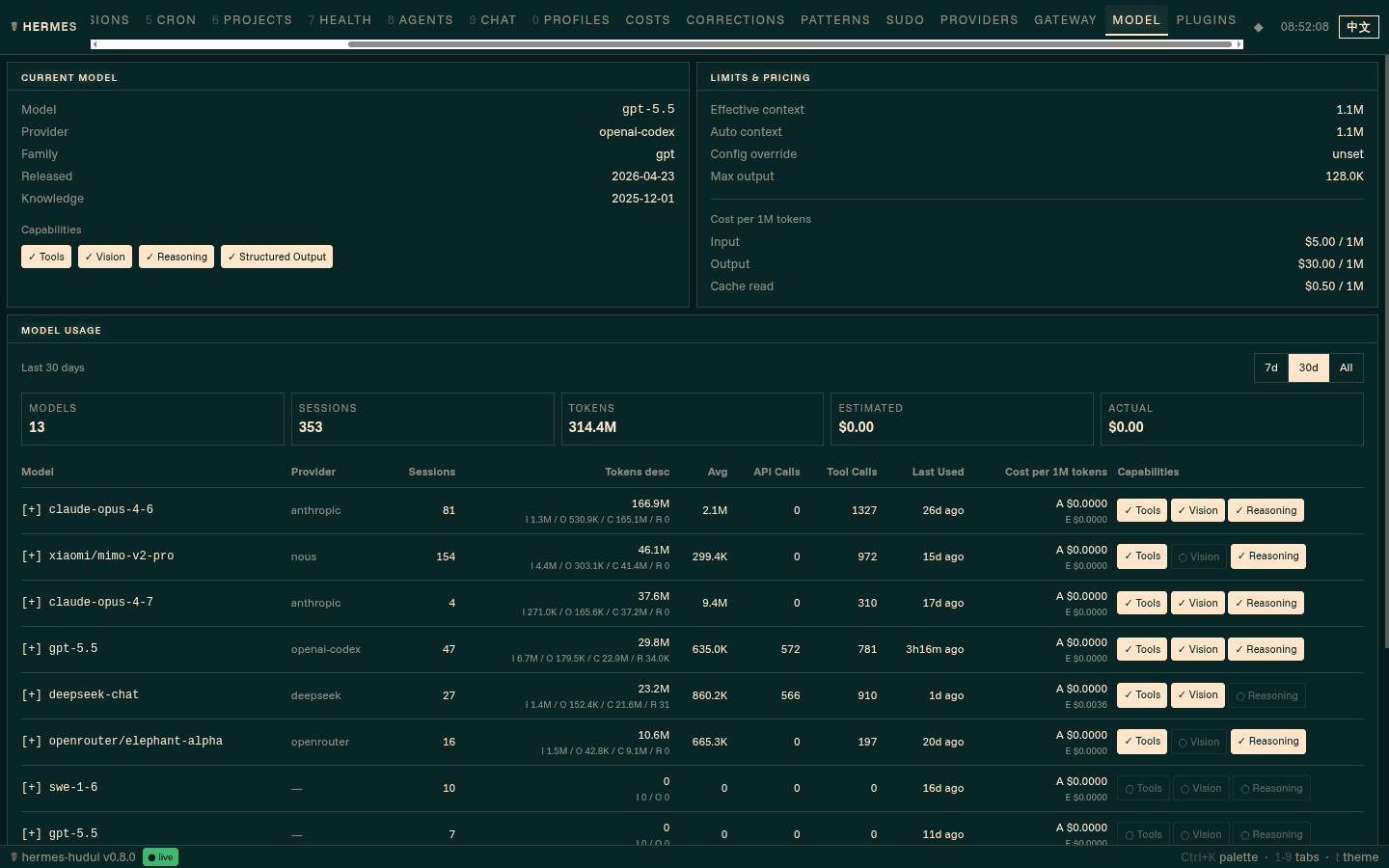Viewport: 1389px width, 868px height.
Task: Expand the swe-1-6 row
Action: pos(31,788)
